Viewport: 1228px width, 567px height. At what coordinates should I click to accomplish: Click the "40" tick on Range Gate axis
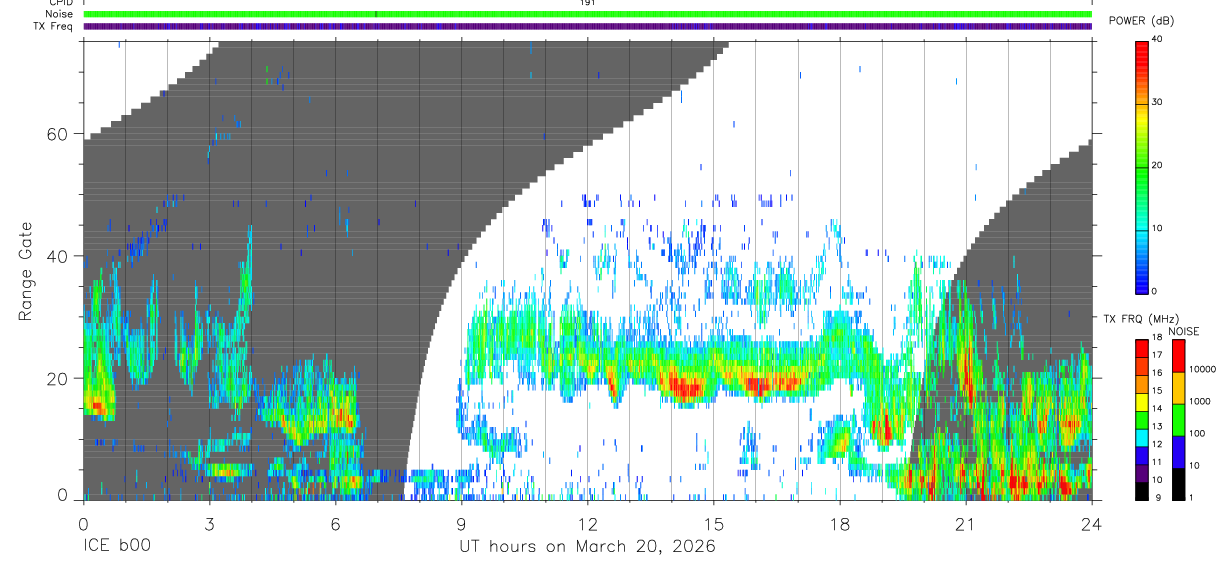[x=58, y=256]
